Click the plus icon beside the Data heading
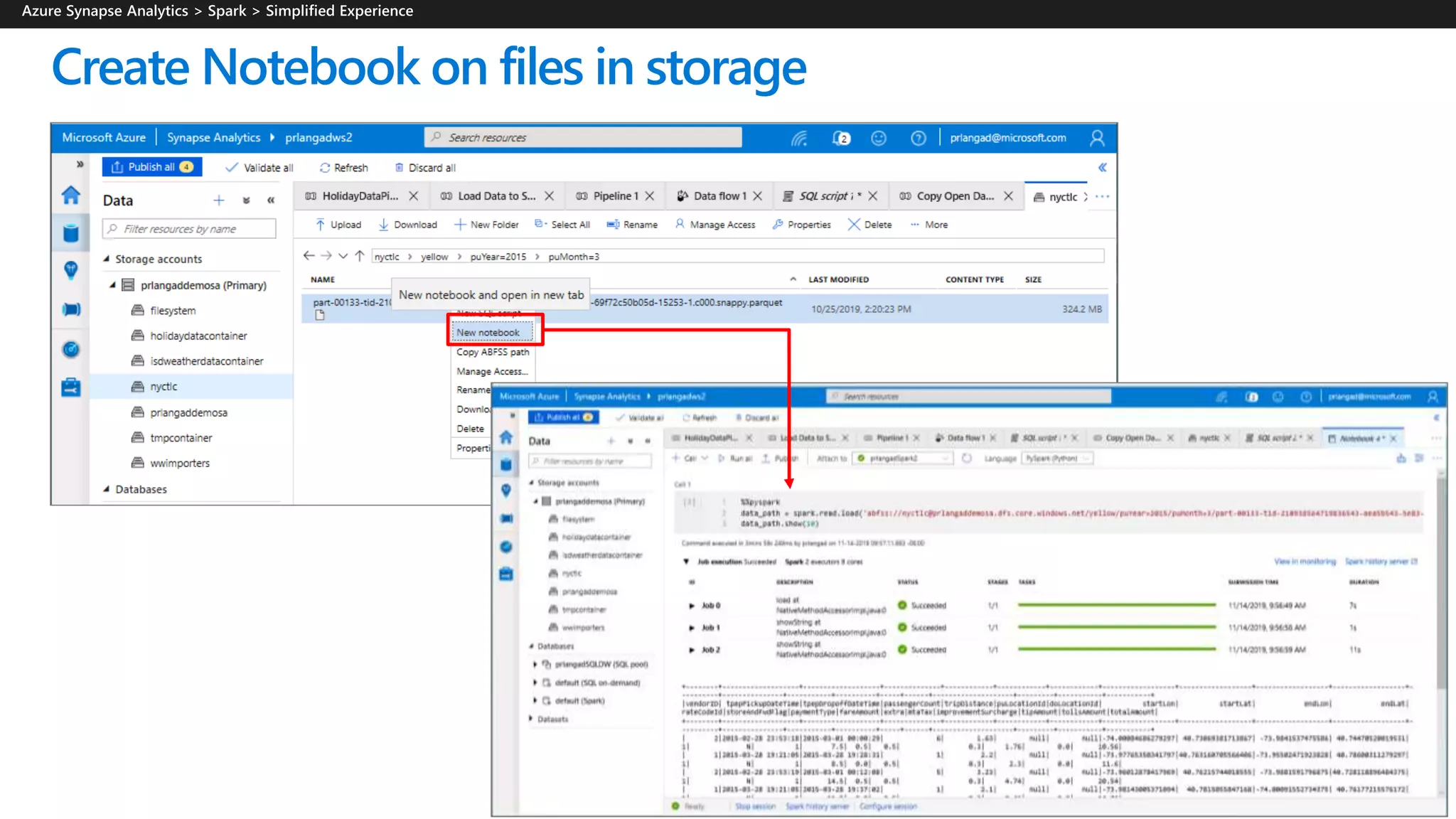Screen dimensions: 1456x819 coord(219,200)
